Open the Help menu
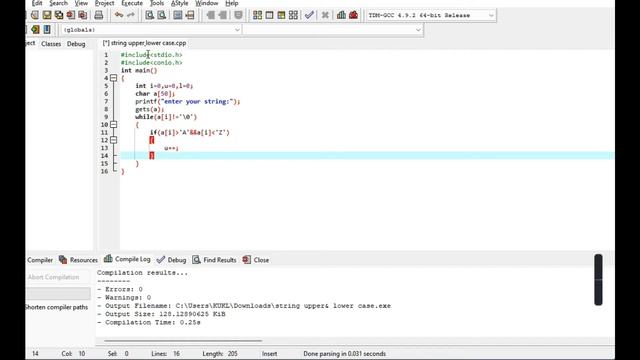The height and width of the screenshot is (360, 640). [232, 3]
